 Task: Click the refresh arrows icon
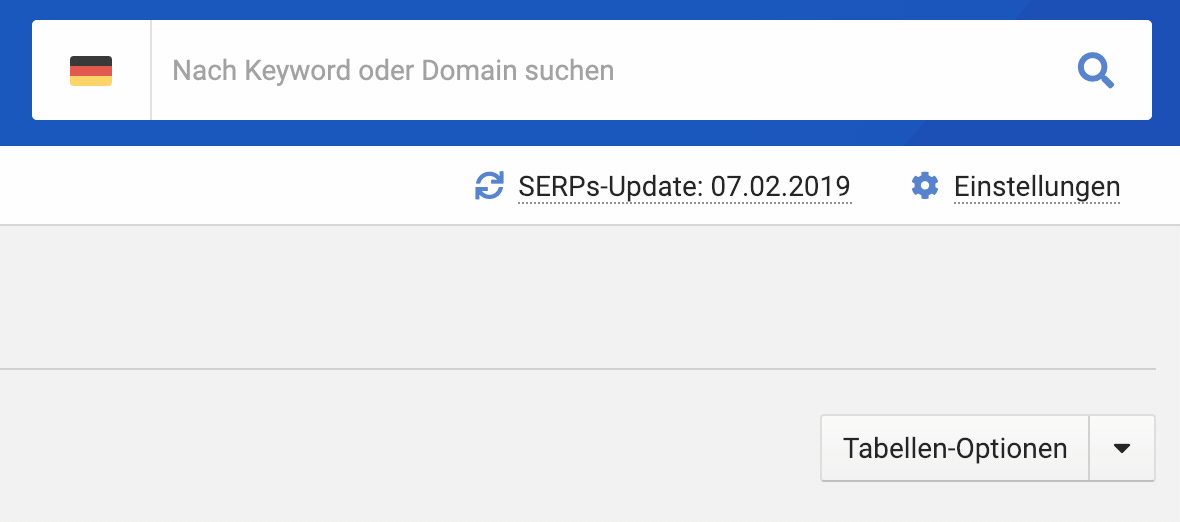489,186
